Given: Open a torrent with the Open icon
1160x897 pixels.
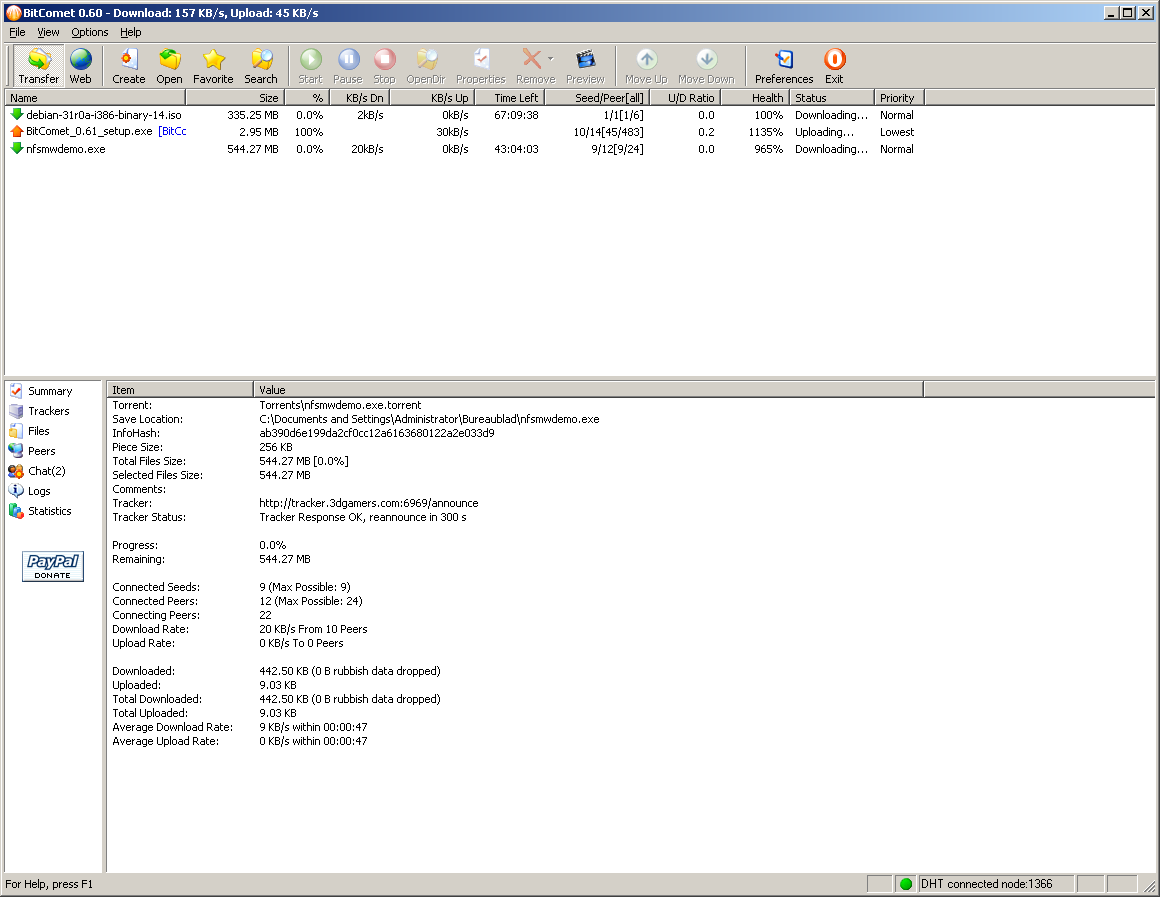Looking at the screenshot, I should [169, 66].
